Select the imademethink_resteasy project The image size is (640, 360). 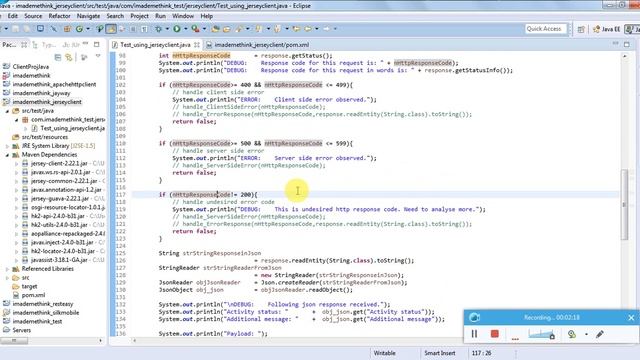click(x=43, y=304)
